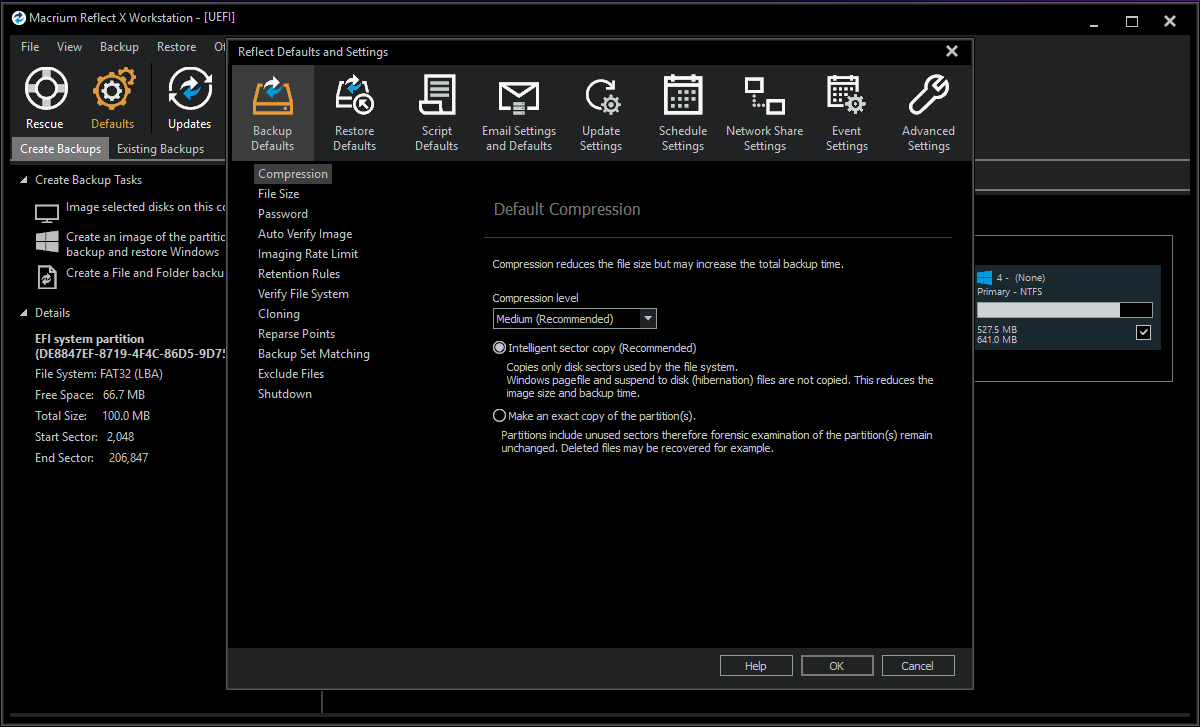Collapse the Create Backup Tasks section

pyautogui.click(x=25, y=180)
